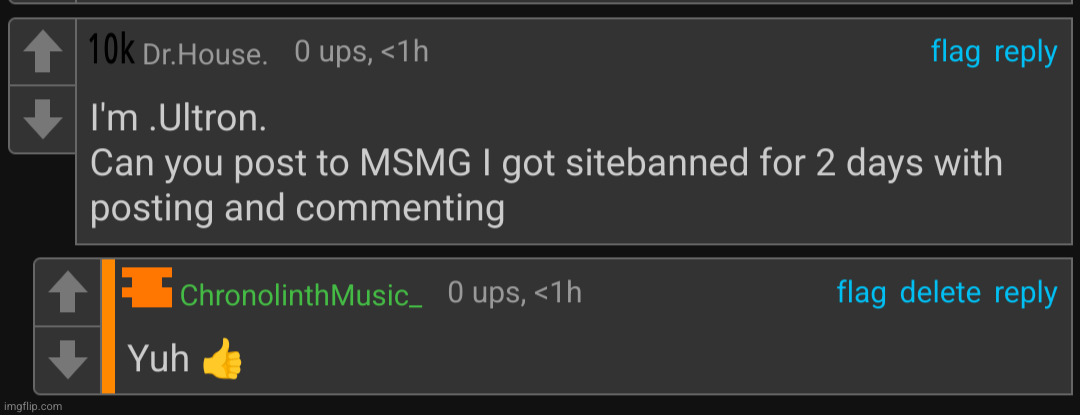
Task: Downvote the ChronolinthMusic_ reply
Action: (68, 360)
